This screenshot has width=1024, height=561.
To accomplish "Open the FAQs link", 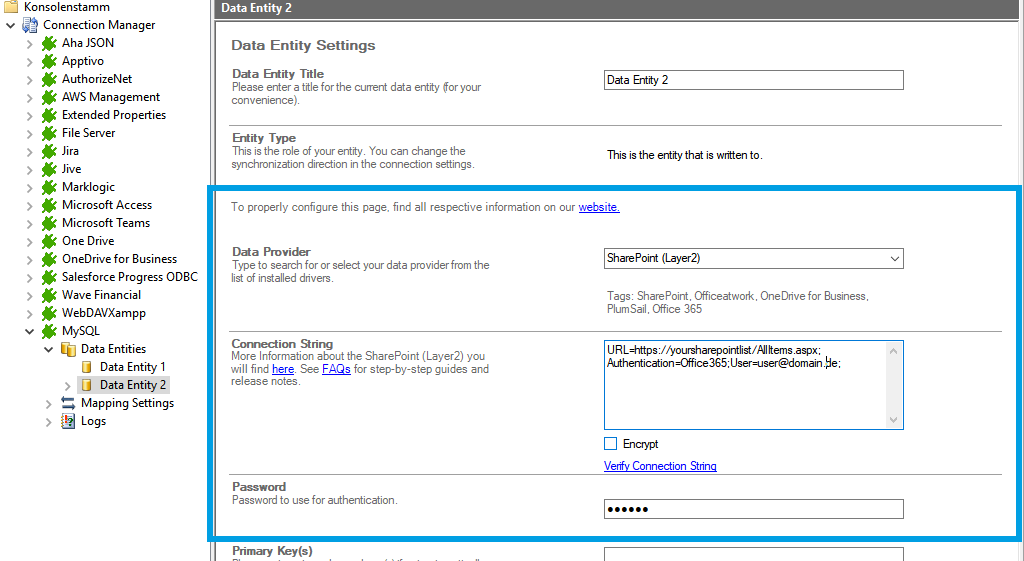I will coord(336,369).
